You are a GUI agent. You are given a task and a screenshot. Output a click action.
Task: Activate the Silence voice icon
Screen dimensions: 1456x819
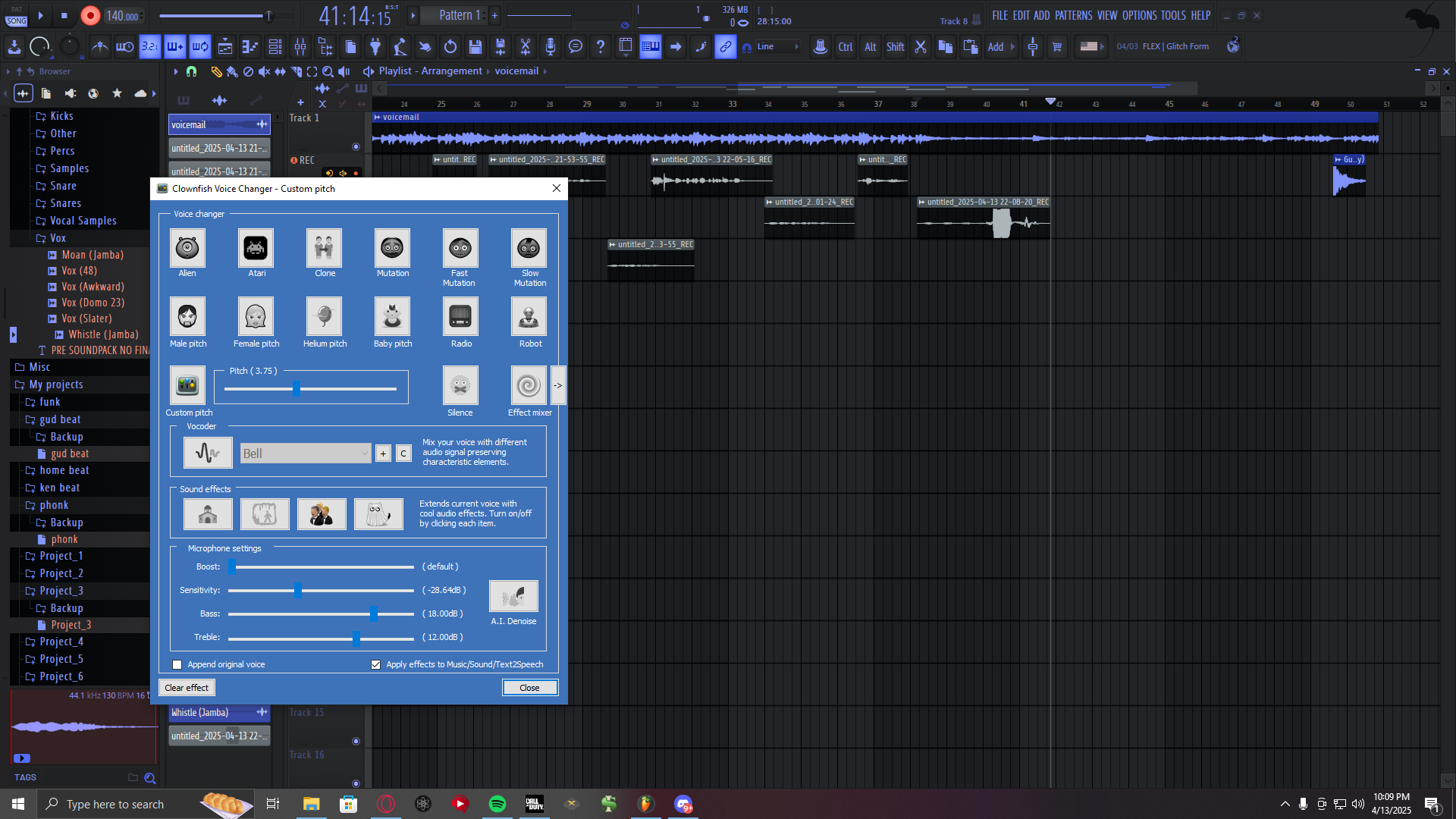point(460,386)
